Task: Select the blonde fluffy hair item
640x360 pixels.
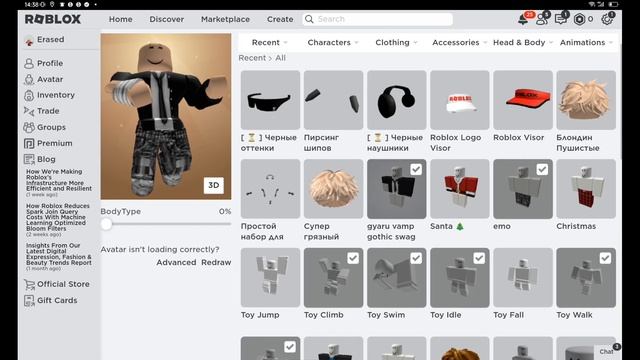Action: click(x=586, y=100)
